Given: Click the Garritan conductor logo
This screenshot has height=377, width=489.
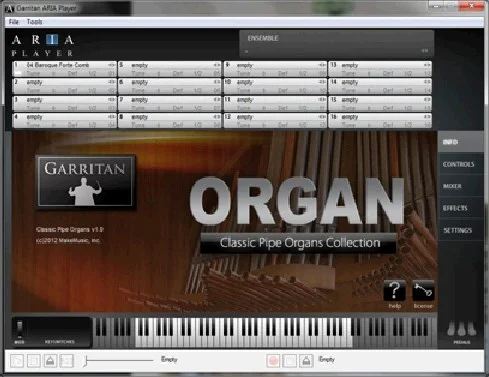Looking at the screenshot, I should point(86,182).
